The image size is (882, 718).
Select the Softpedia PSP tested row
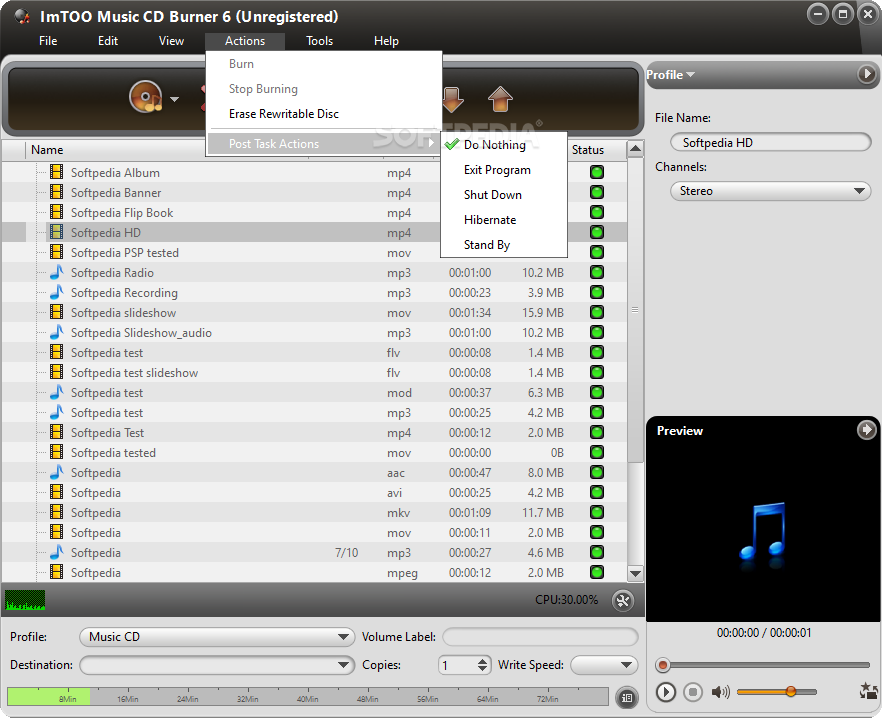314,253
